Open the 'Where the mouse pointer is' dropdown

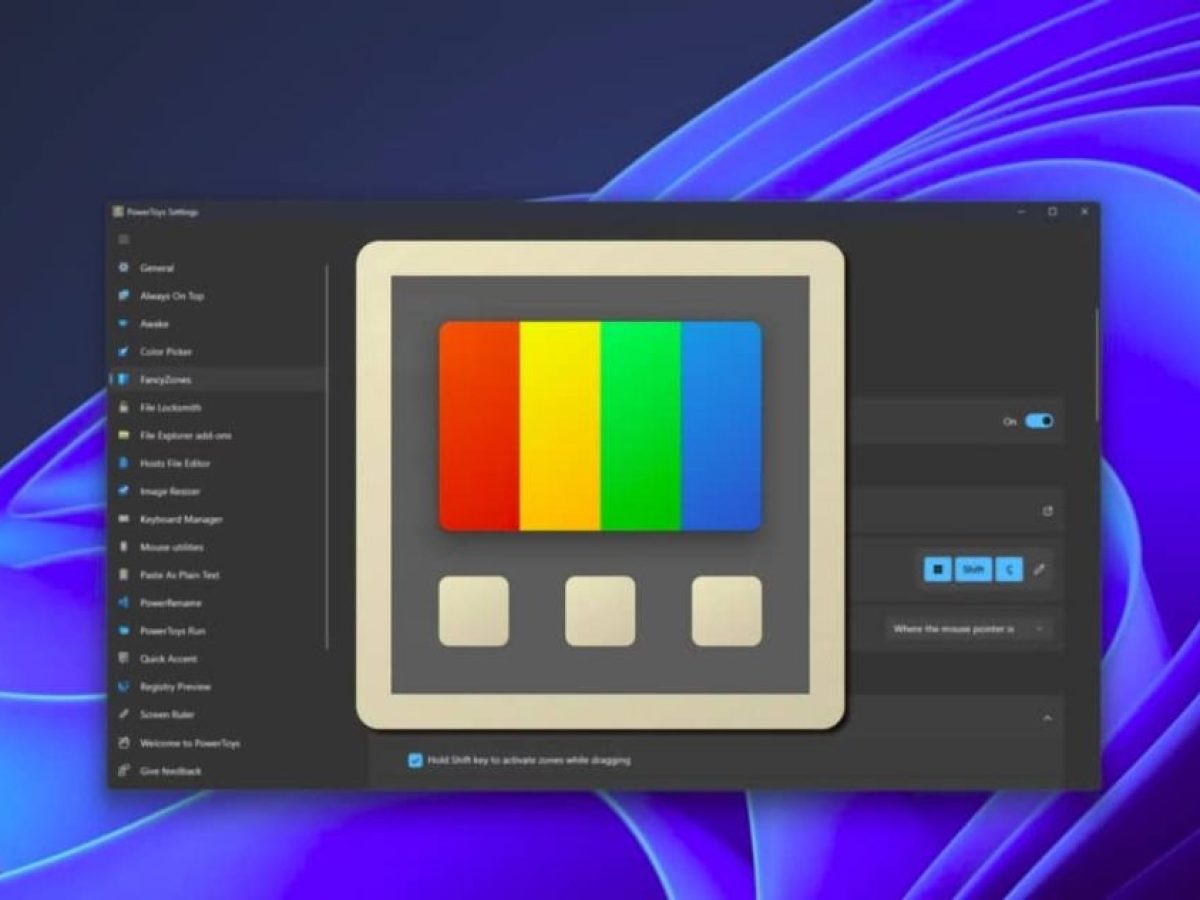(968, 629)
